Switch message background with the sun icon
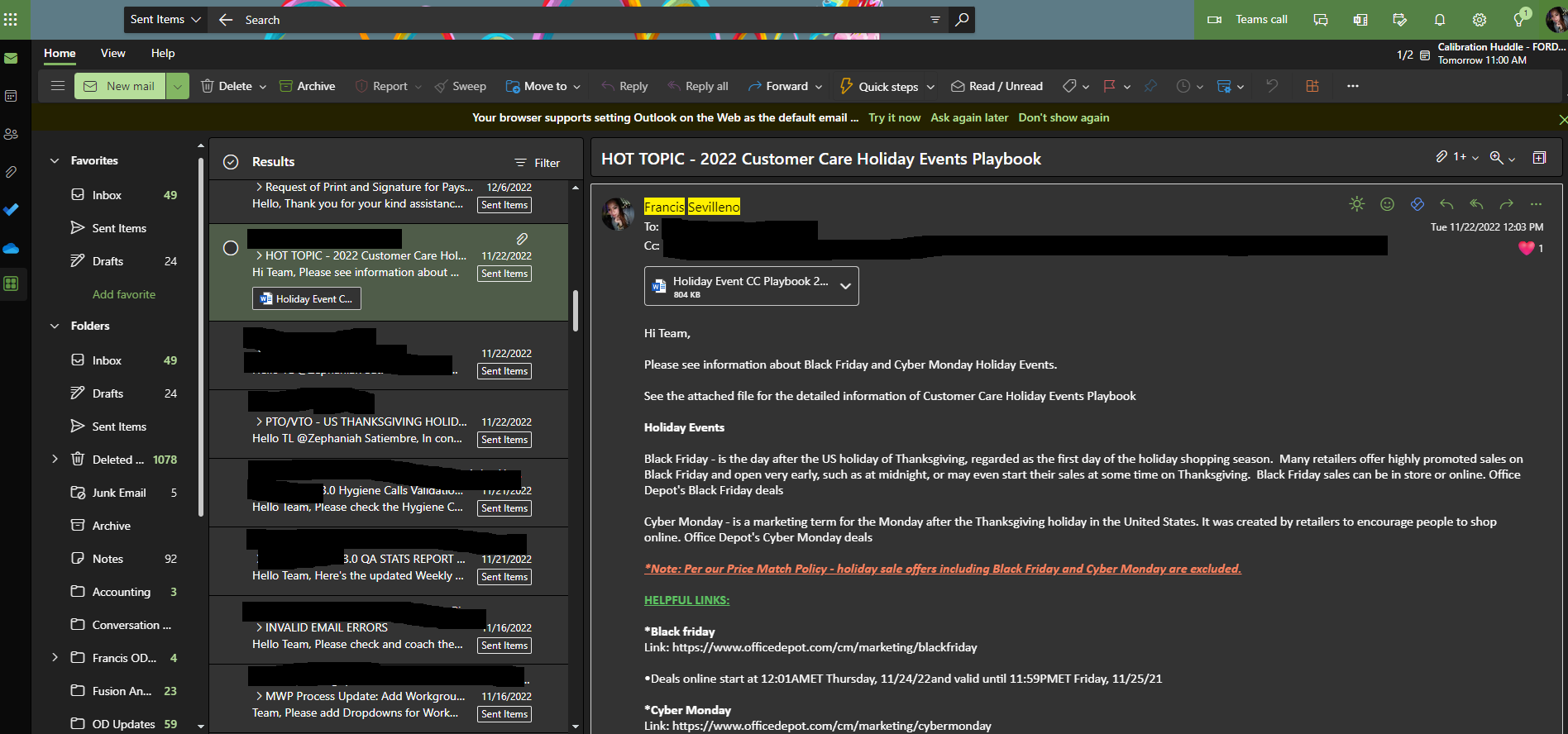 coord(1357,204)
